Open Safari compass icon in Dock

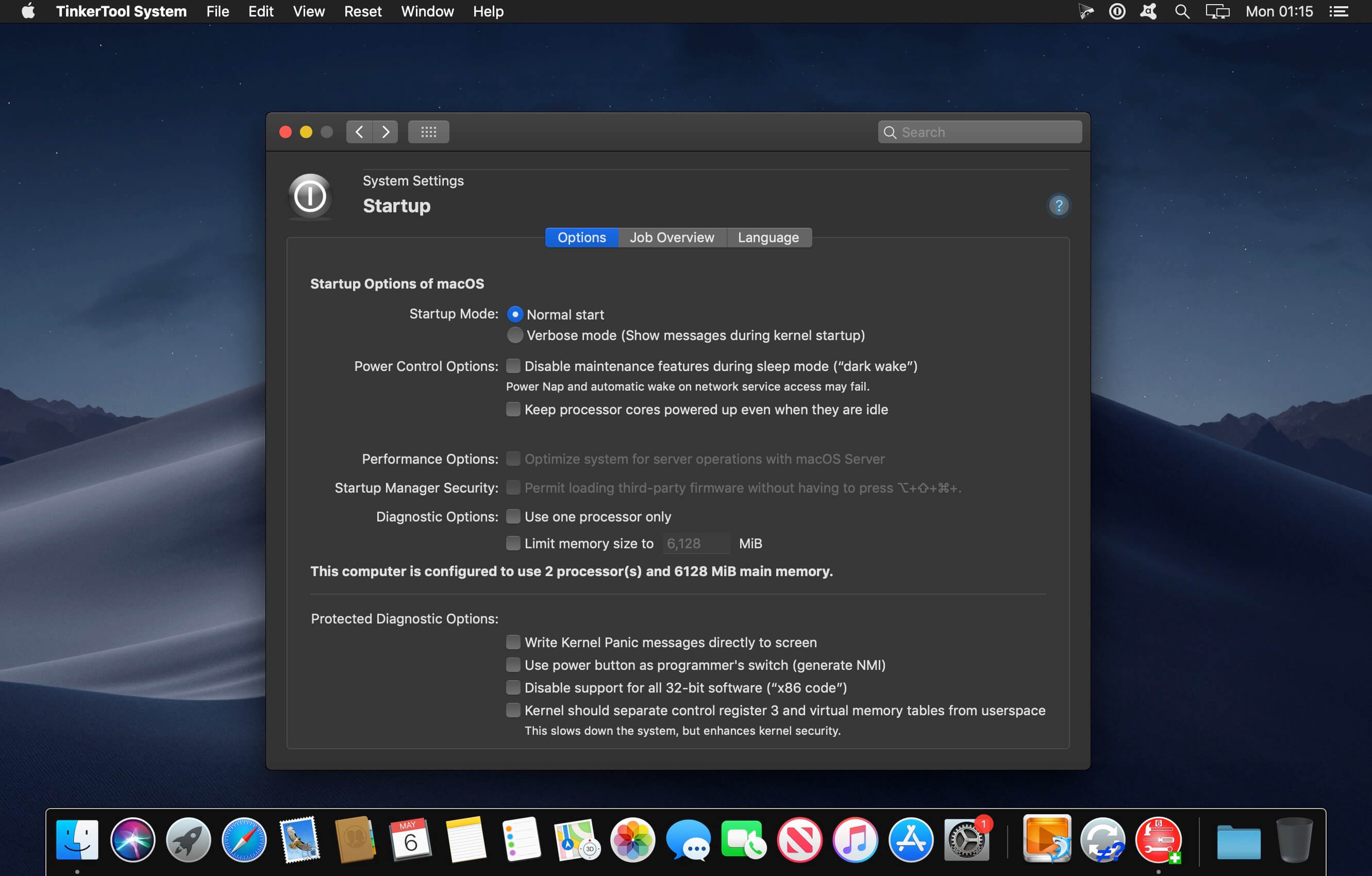[x=244, y=839]
